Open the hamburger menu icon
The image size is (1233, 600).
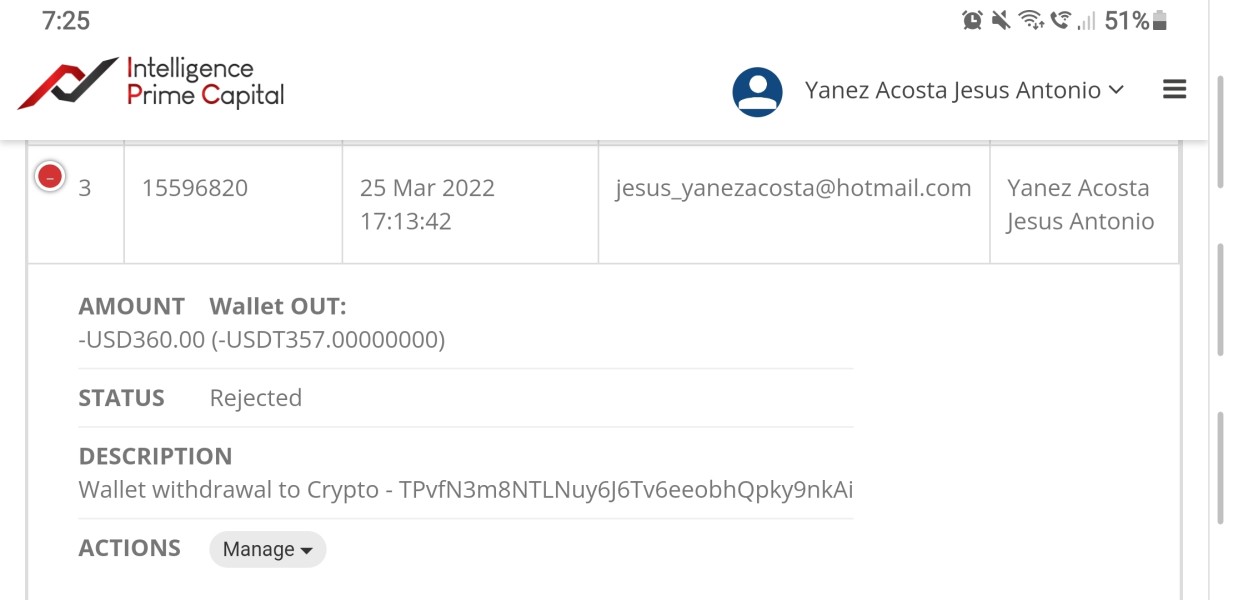click(1174, 90)
